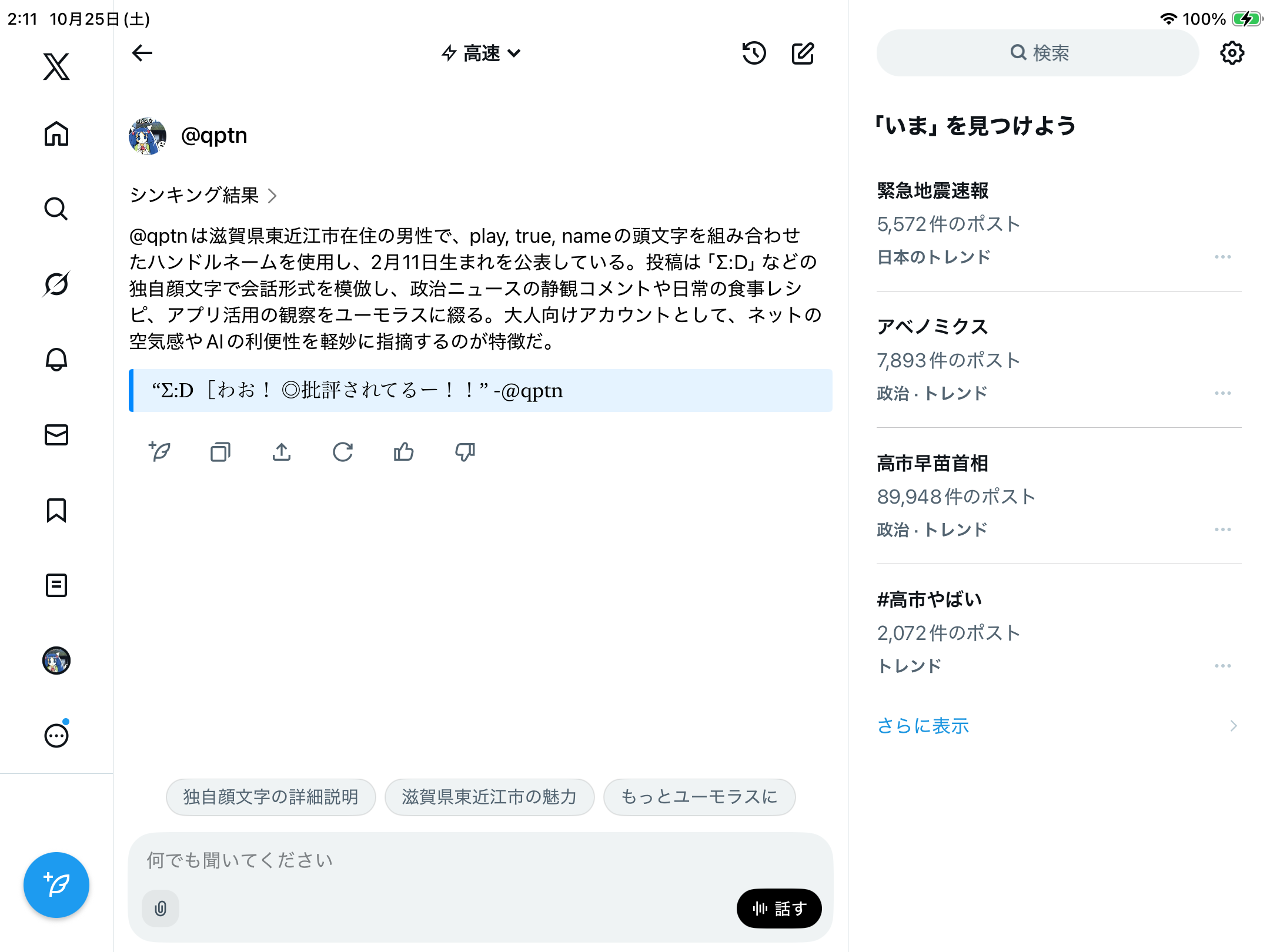Open options for 緊急地震速報 trend
1270x952 pixels.
tap(1222, 257)
